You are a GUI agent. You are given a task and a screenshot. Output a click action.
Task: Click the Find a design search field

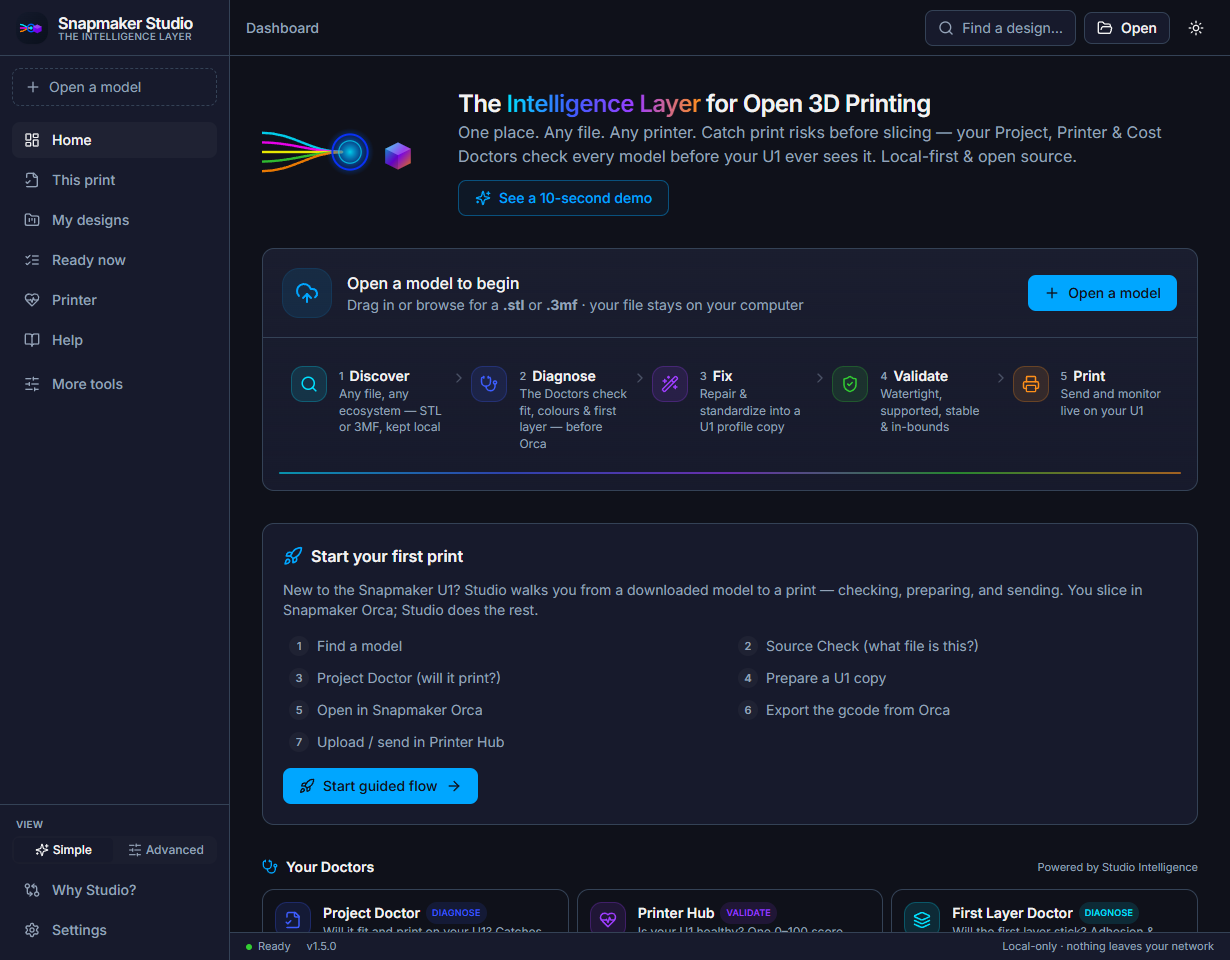coord(1000,28)
